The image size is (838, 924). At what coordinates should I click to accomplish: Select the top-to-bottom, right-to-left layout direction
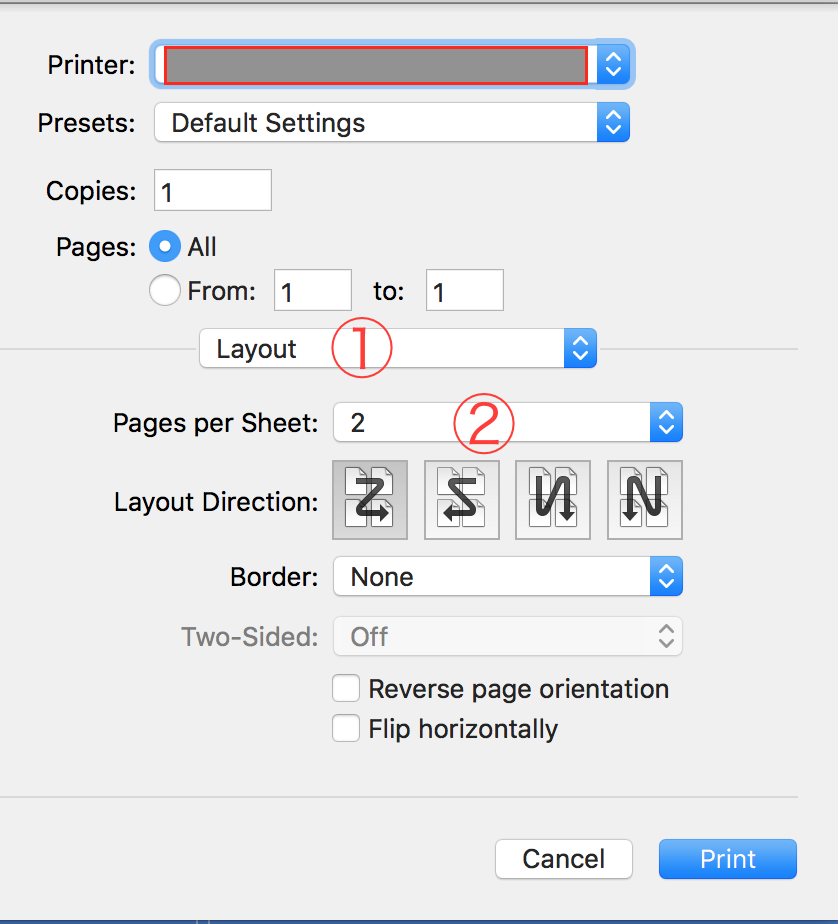553,500
